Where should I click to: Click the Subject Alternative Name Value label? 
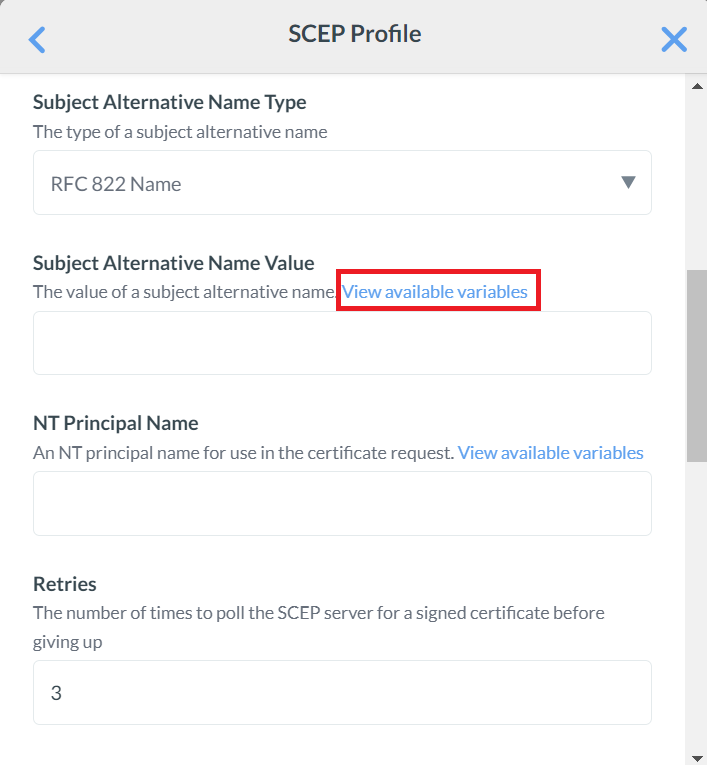click(173, 263)
